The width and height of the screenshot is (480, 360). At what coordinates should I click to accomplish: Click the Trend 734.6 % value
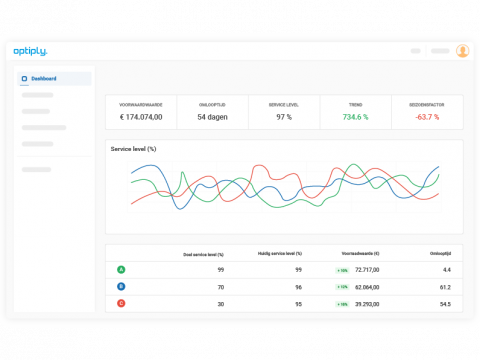pos(355,117)
